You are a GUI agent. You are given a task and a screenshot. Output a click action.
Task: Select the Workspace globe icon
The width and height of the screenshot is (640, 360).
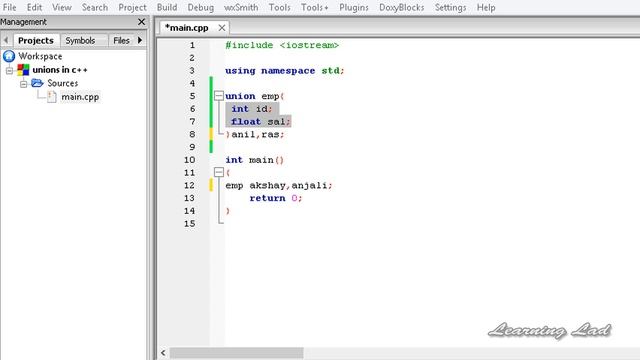(x=9, y=56)
